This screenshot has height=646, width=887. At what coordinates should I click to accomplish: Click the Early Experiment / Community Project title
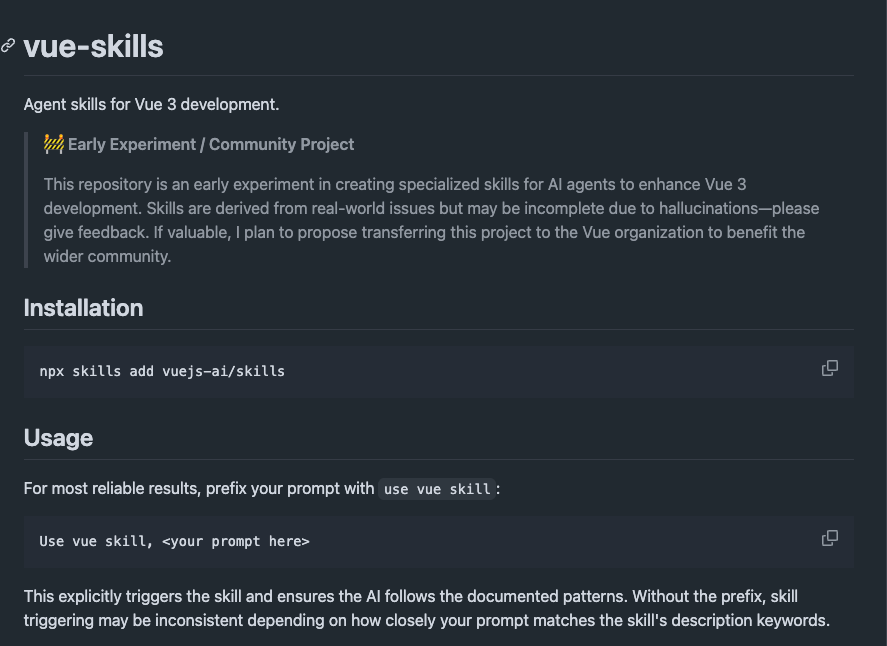[211, 144]
